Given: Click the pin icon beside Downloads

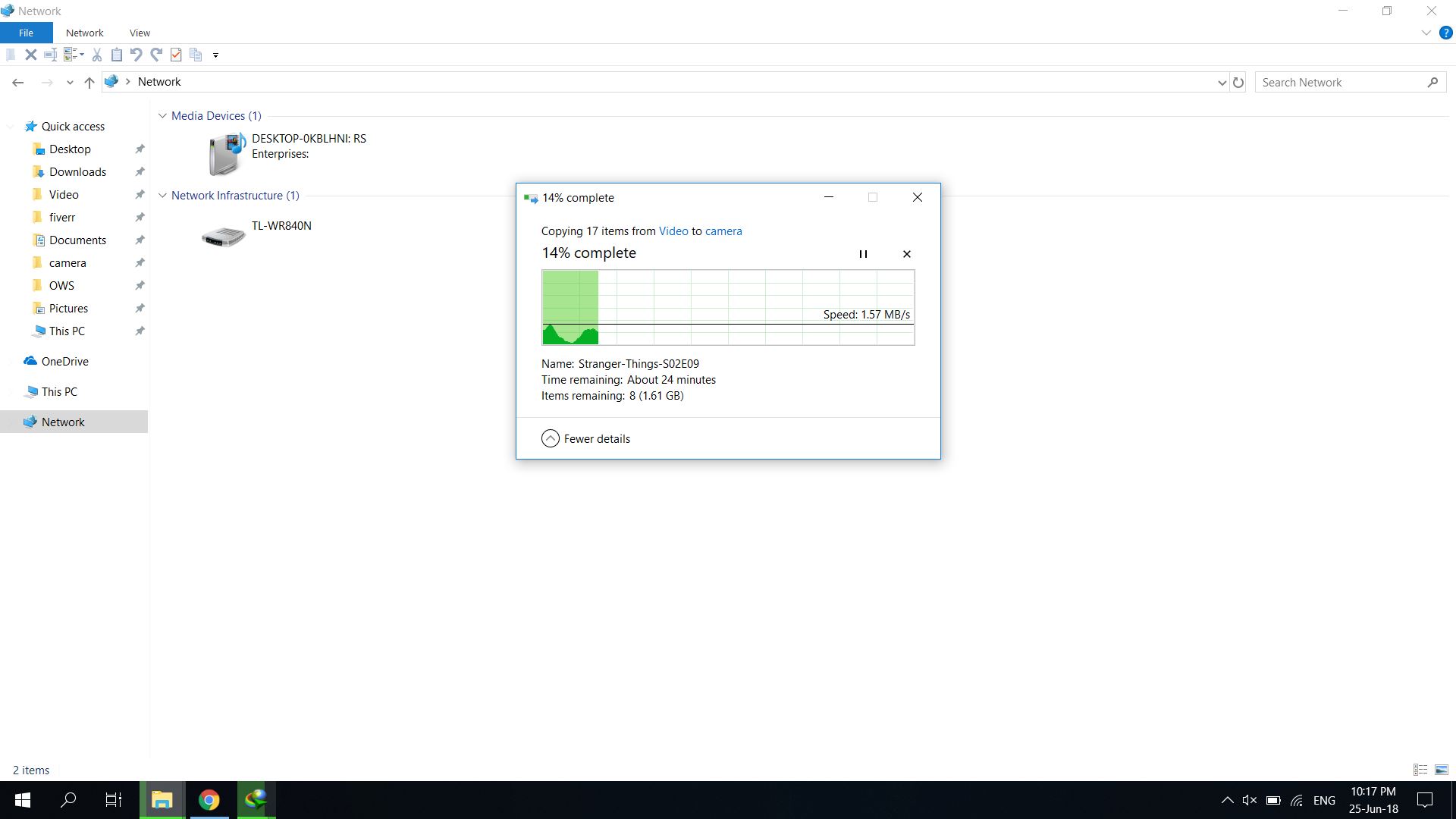Looking at the screenshot, I should point(140,172).
